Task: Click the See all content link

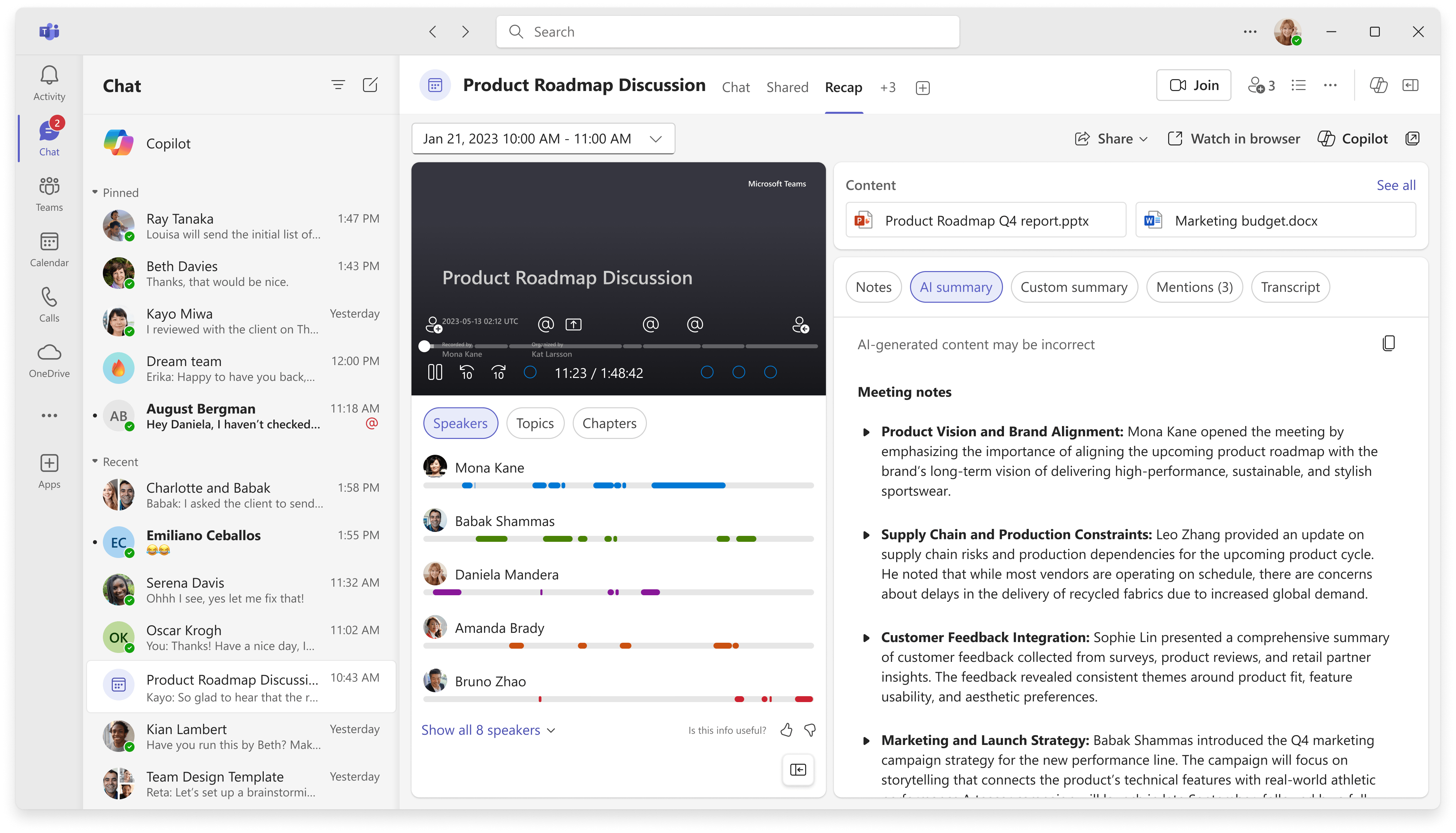Action: click(x=1396, y=185)
